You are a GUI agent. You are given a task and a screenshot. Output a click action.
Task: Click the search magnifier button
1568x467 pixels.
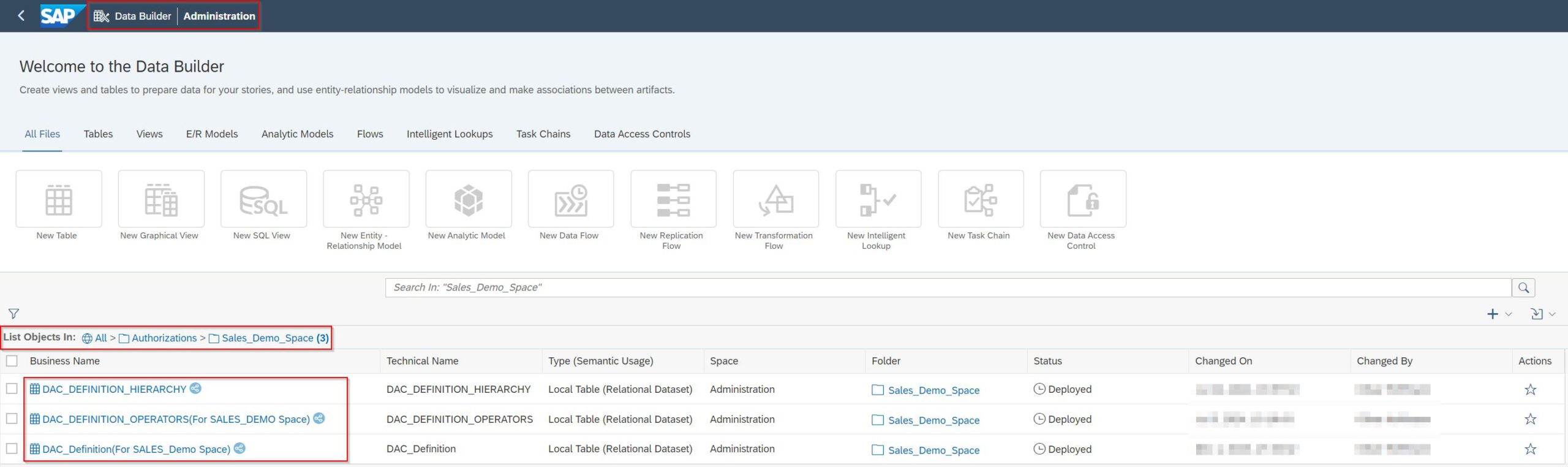[1523, 287]
